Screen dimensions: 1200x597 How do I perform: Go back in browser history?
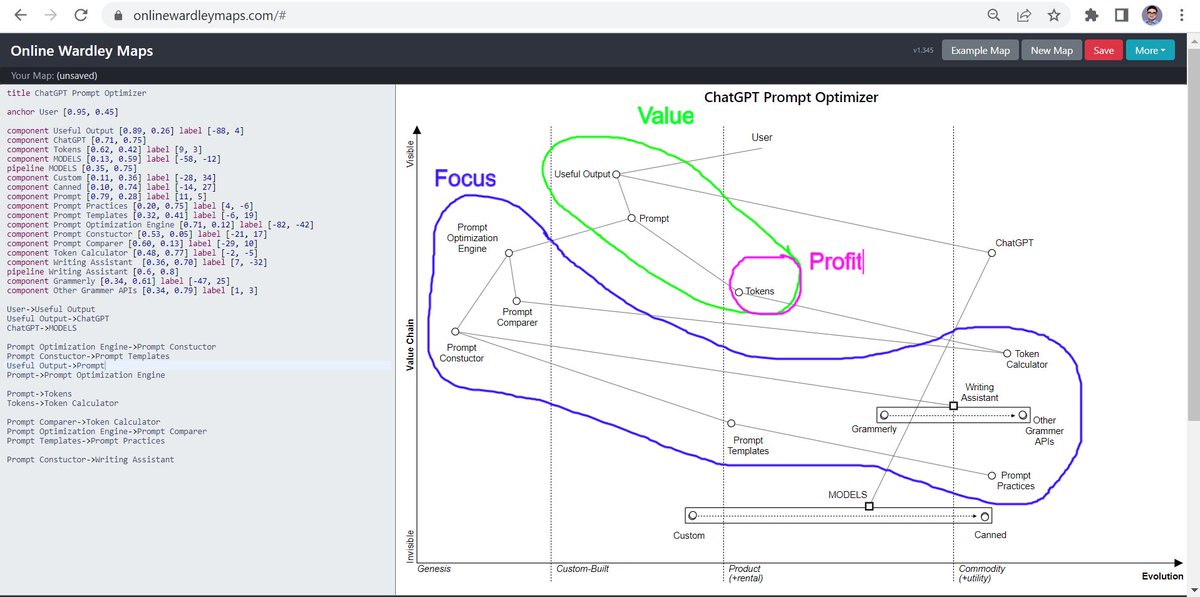pos(21,15)
